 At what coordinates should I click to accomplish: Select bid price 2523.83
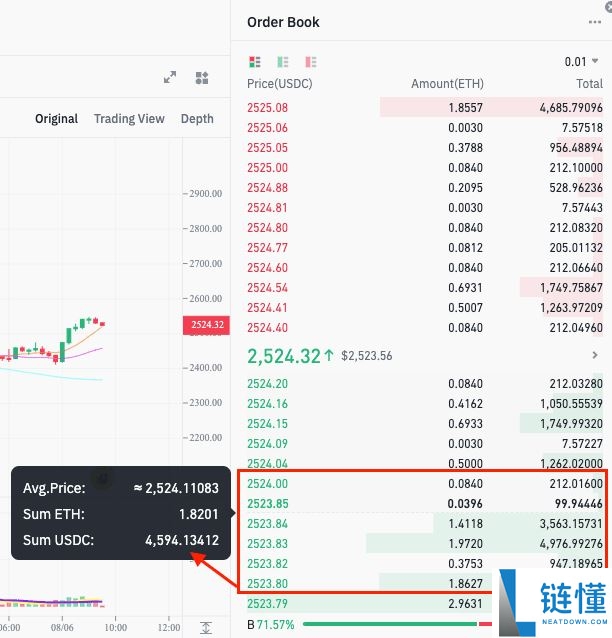[x=267, y=544]
